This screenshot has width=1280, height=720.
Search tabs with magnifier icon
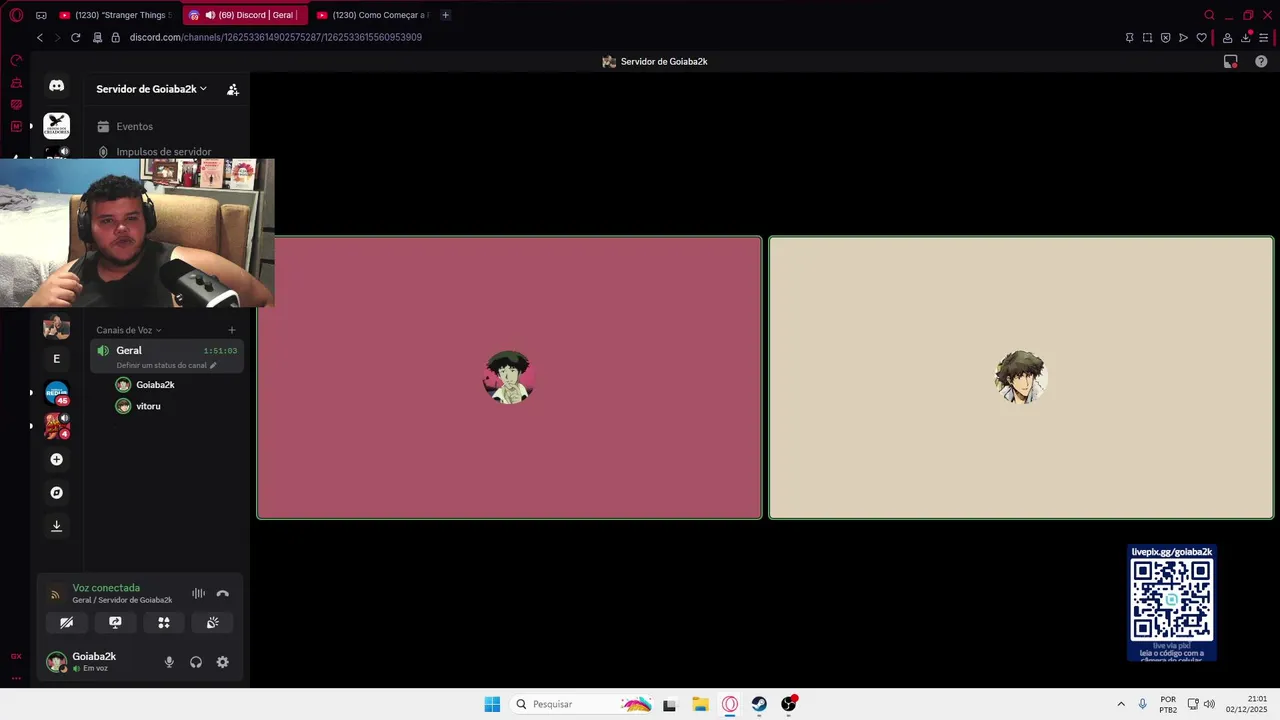click(x=1209, y=15)
